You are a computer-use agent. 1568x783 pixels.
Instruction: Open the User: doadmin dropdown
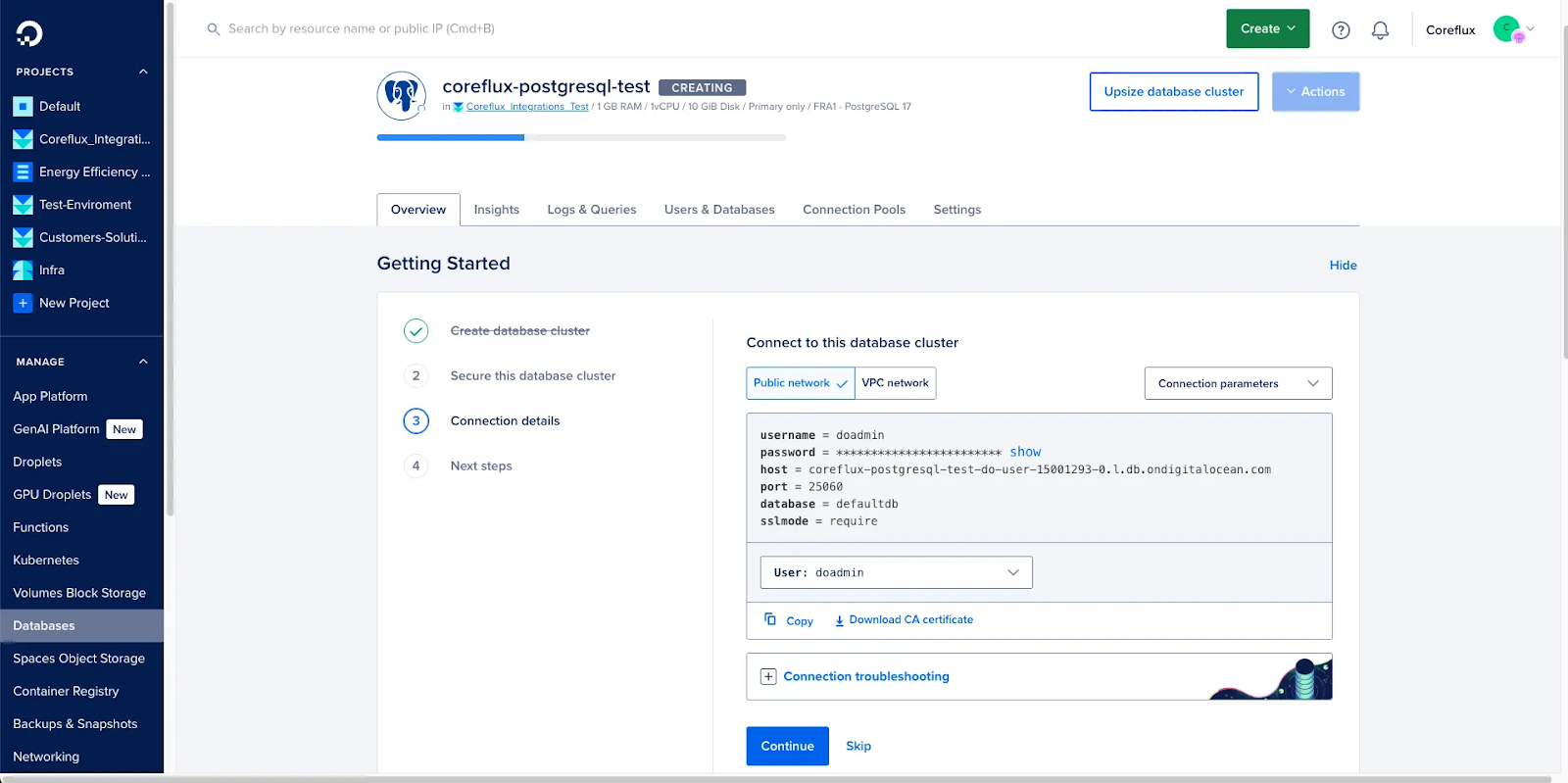click(x=896, y=572)
